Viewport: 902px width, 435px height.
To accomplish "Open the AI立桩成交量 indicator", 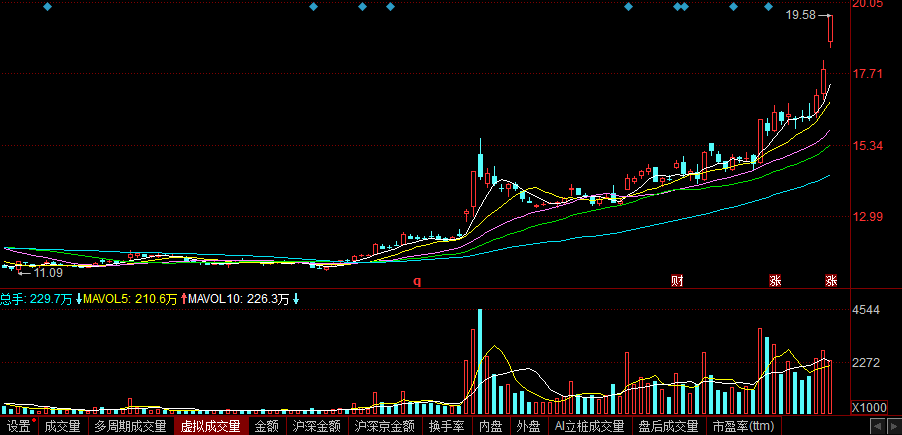I will point(590,427).
